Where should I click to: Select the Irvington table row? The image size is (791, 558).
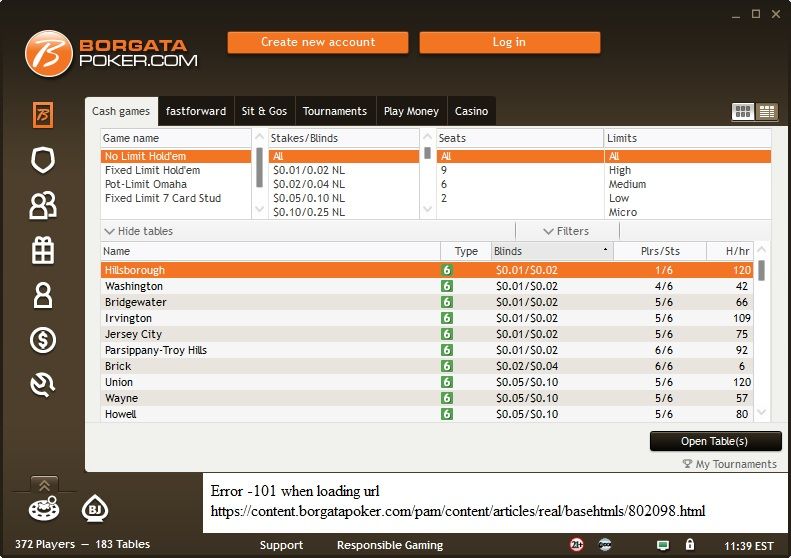(427, 318)
